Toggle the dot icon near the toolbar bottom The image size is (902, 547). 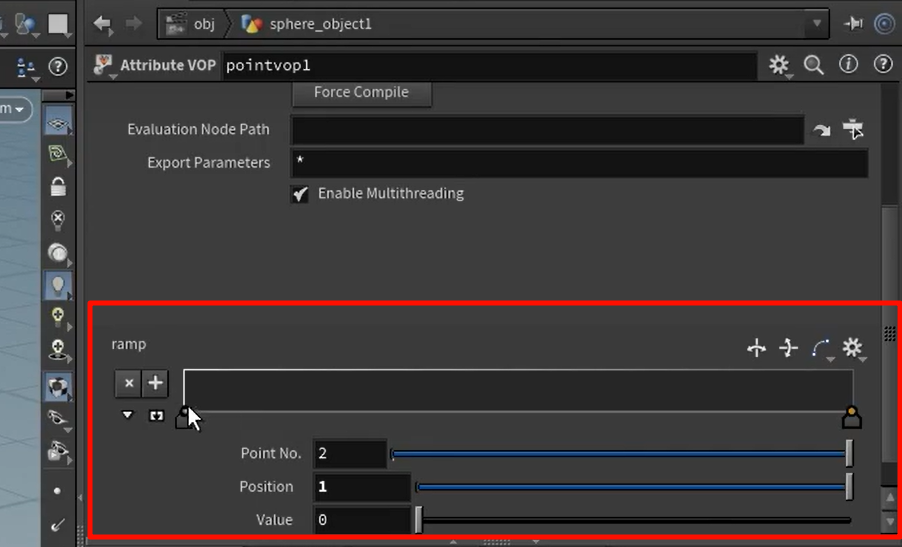click(x=57, y=491)
